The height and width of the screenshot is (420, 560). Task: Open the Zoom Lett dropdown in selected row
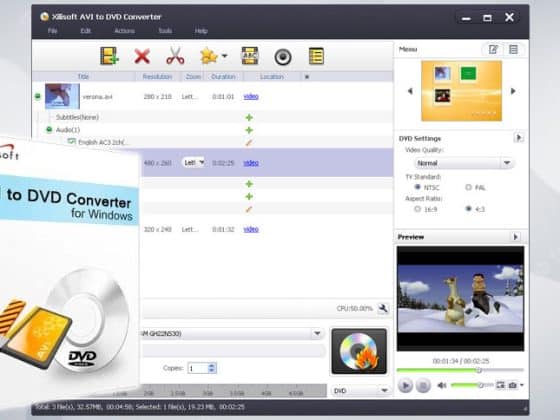194,163
